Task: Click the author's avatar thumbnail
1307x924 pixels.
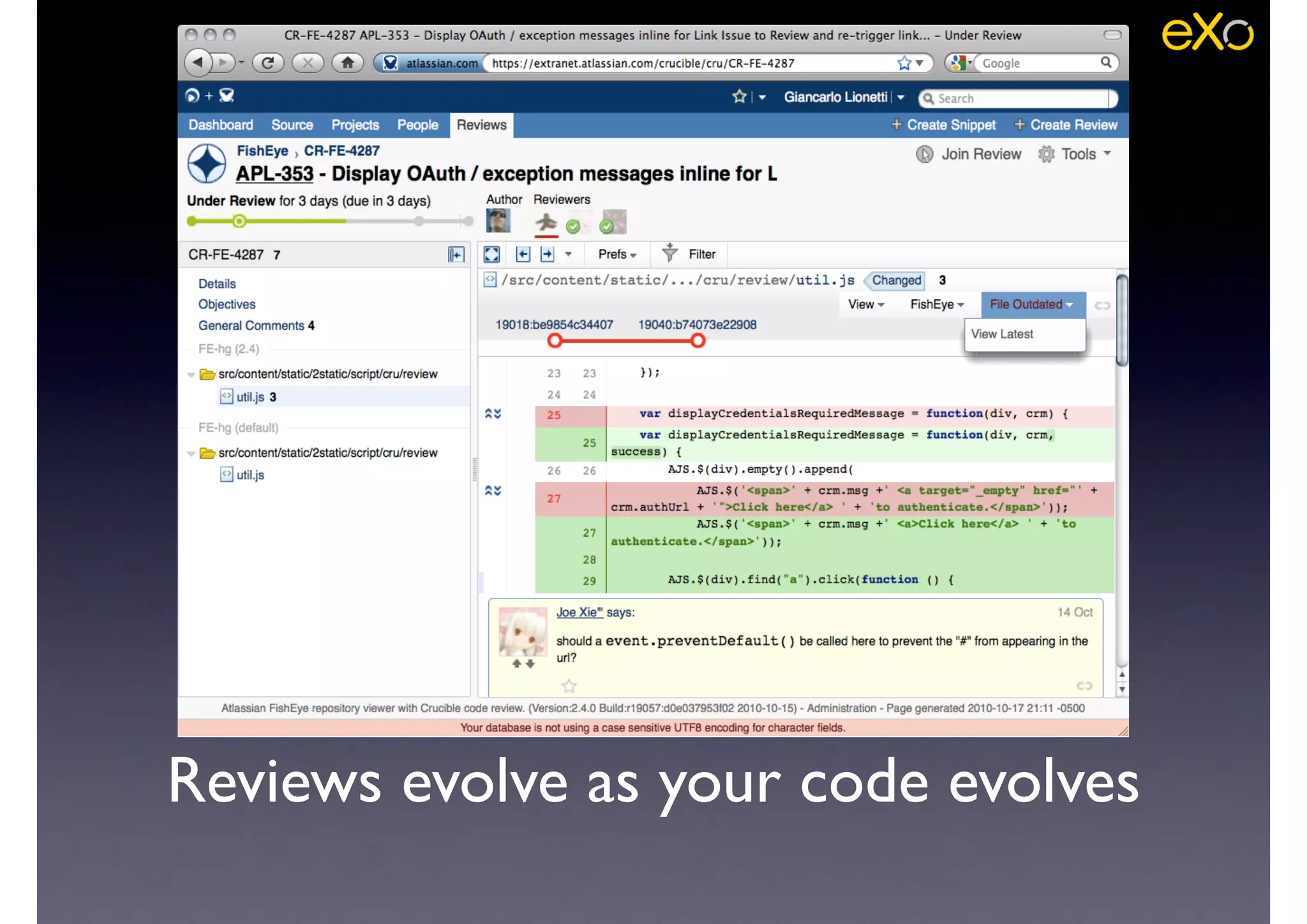Action: [x=498, y=221]
